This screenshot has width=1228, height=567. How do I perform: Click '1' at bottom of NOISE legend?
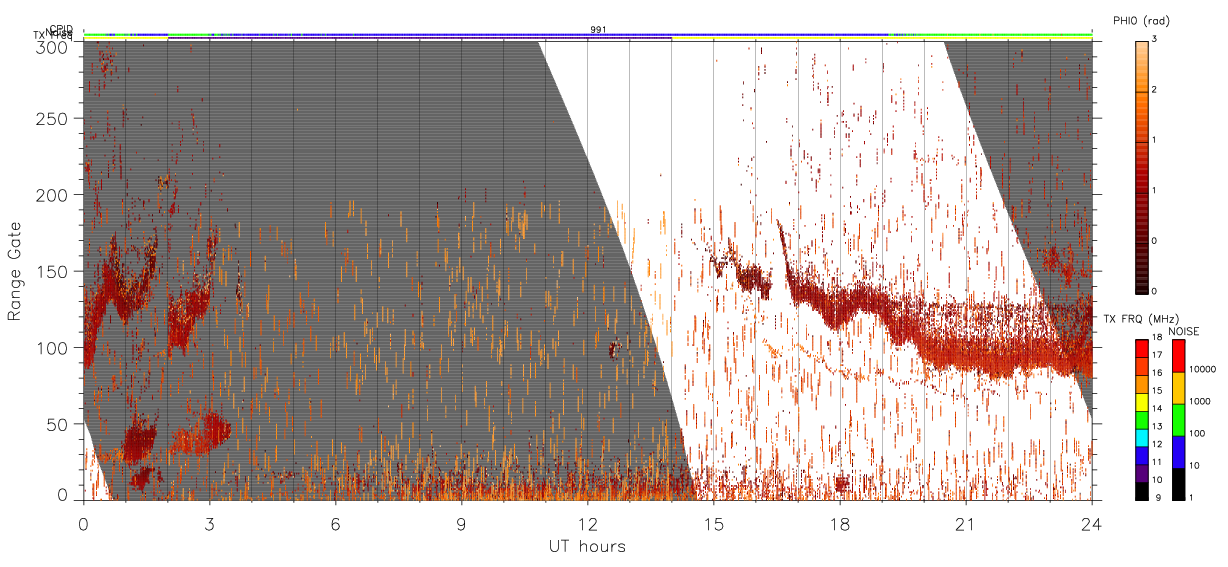tap(1191, 497)
